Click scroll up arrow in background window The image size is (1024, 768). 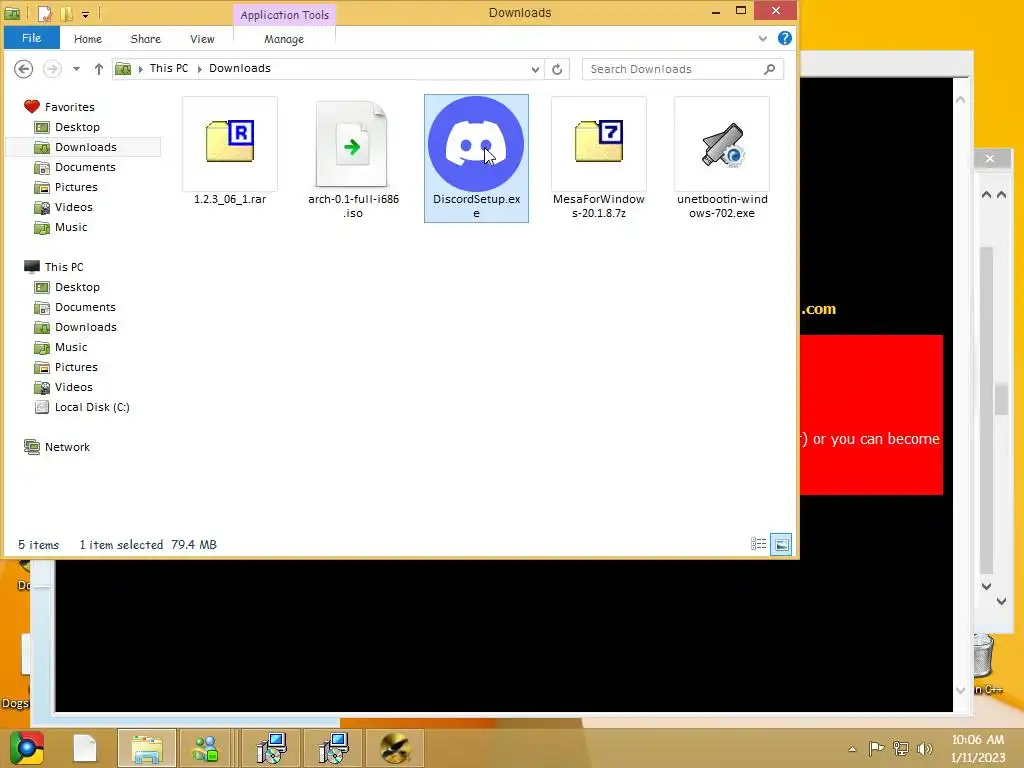click(960, 100)
